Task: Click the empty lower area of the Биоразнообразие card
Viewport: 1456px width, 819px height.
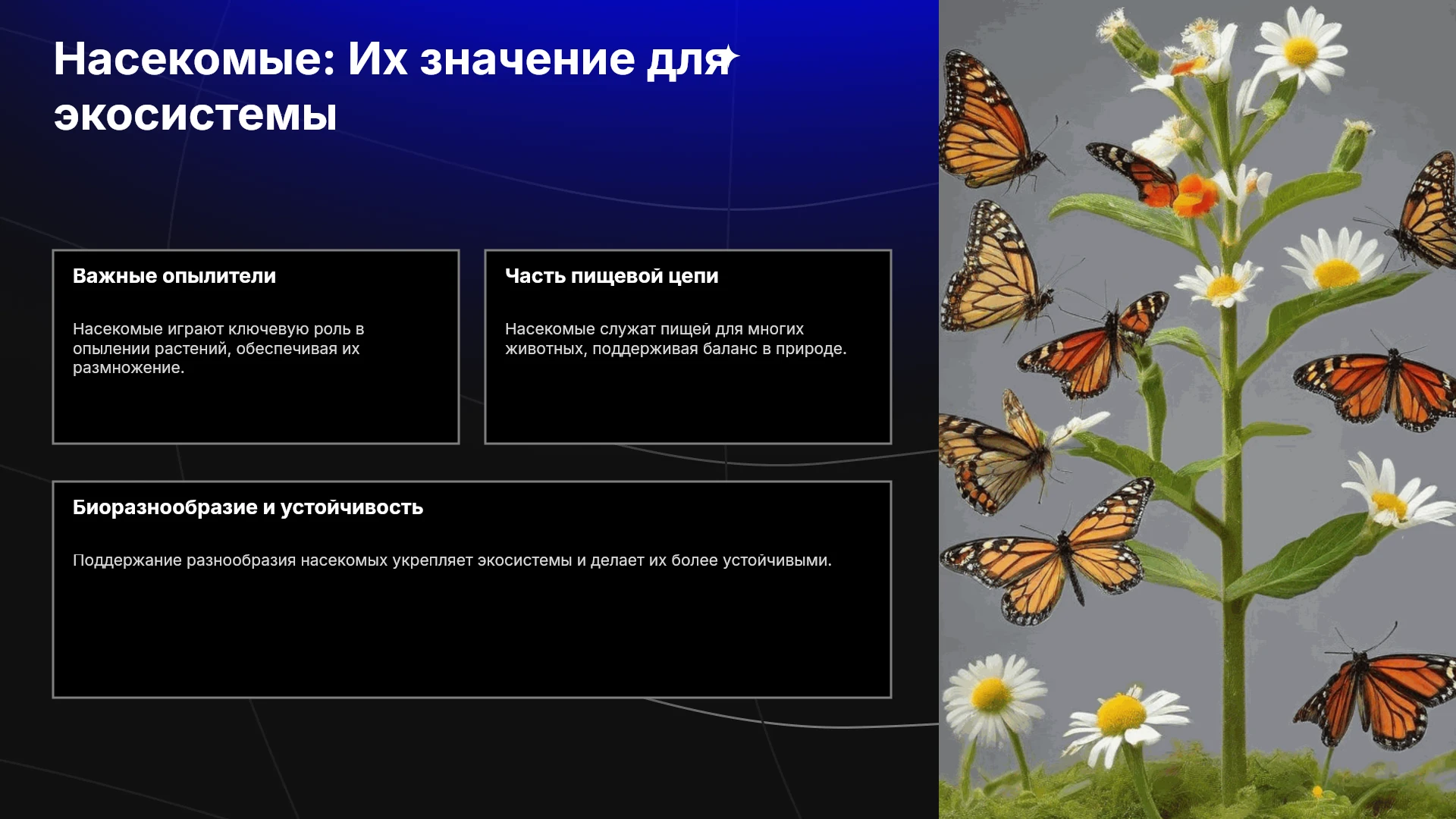Action: 472,637
